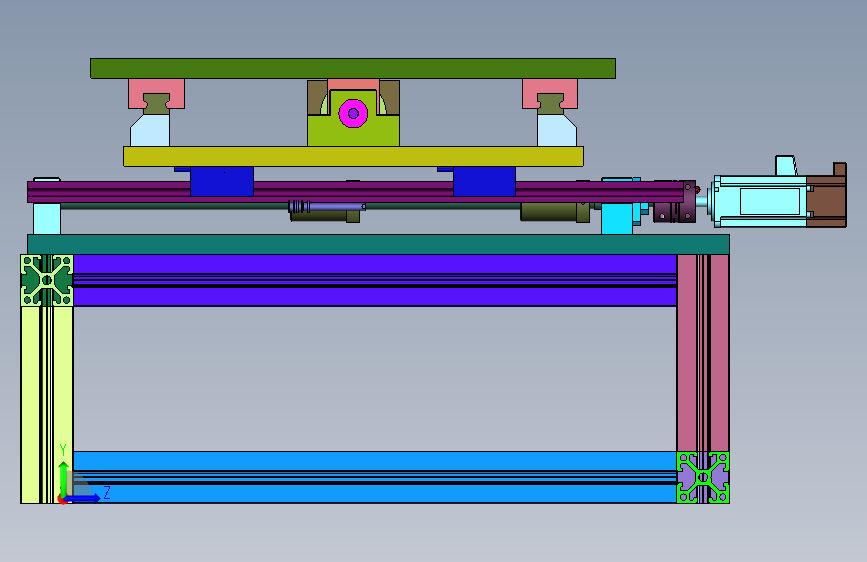Viewport: 867px width, 562px height.
Task: Pick the teal base plate
Action: click(378, 244)
